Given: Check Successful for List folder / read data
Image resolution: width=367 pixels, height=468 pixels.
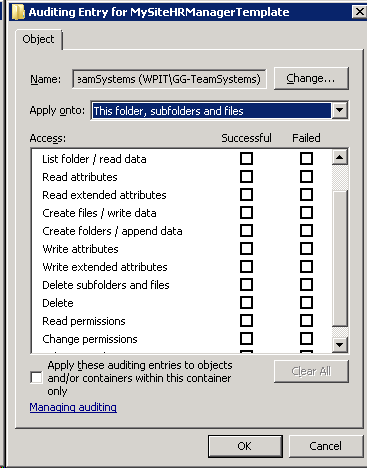Looking at the screenshot, I should [x=246, y=159].
